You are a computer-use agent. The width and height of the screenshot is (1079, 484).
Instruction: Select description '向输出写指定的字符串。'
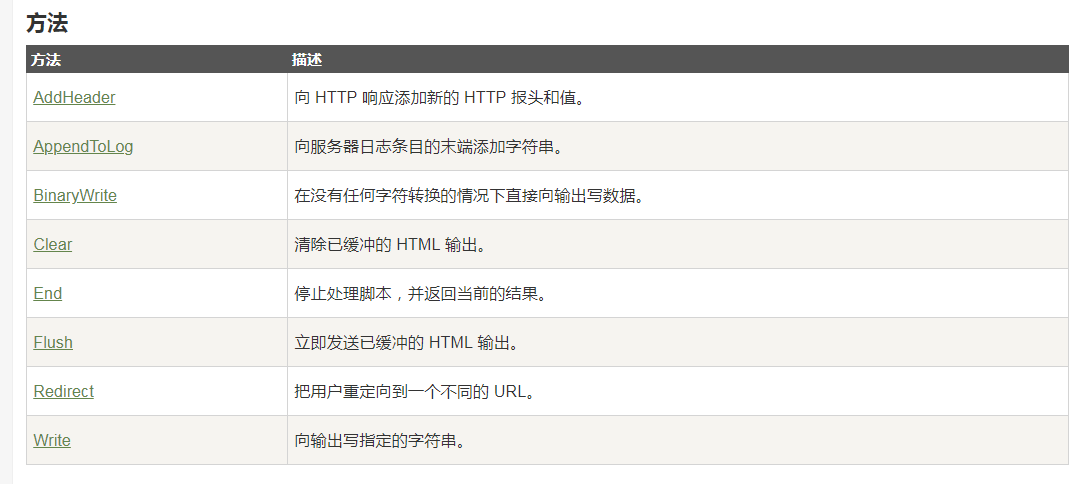click(381, 440)
